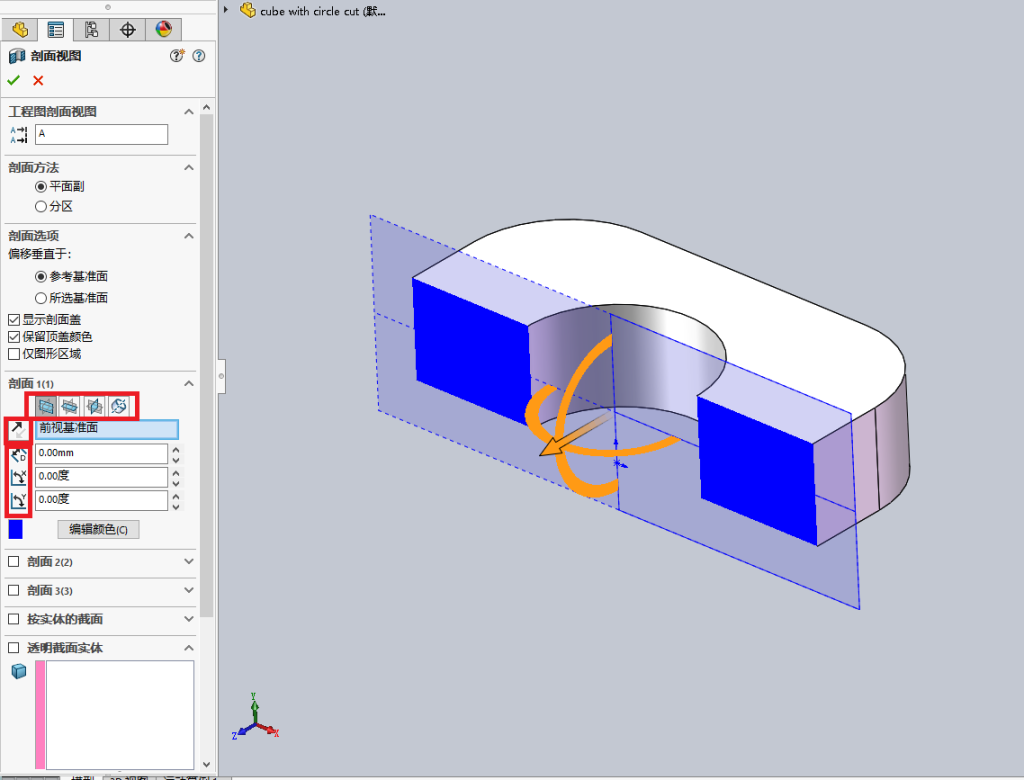
Task: Click the 前视基准面 reference plane field
Action: tap(106, 429)
